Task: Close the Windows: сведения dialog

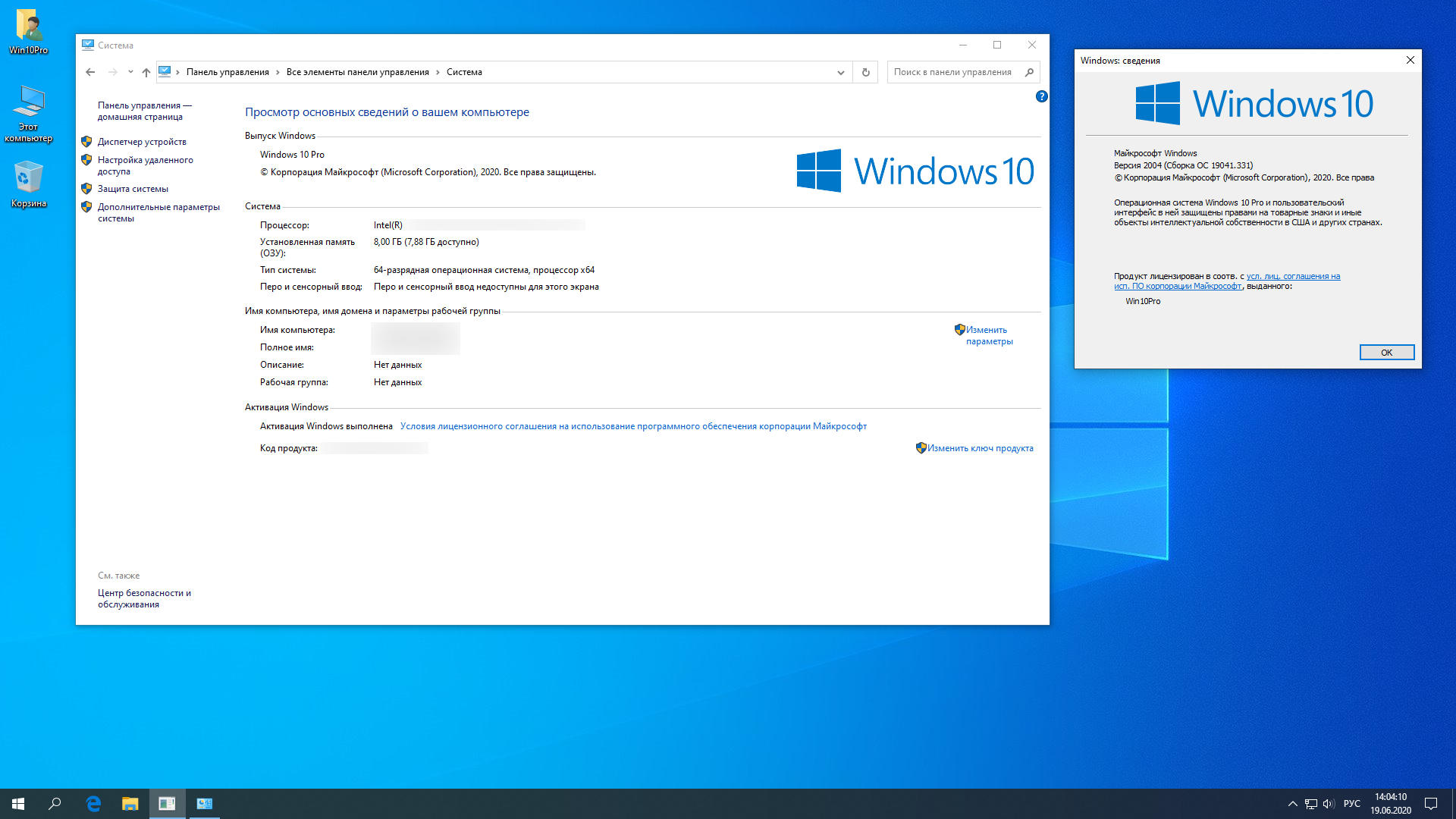Action: click(x=1410, y=60)
